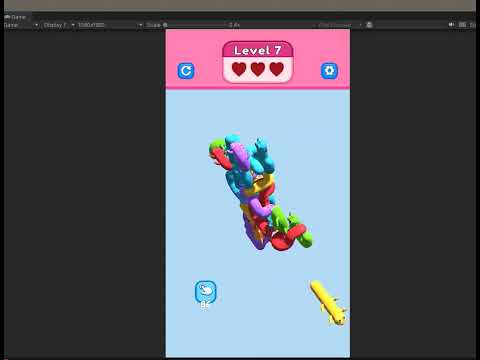The height and width of the screenshot is (360, 480).
Task: Open the game settings gear button
Action: [329, 71]
